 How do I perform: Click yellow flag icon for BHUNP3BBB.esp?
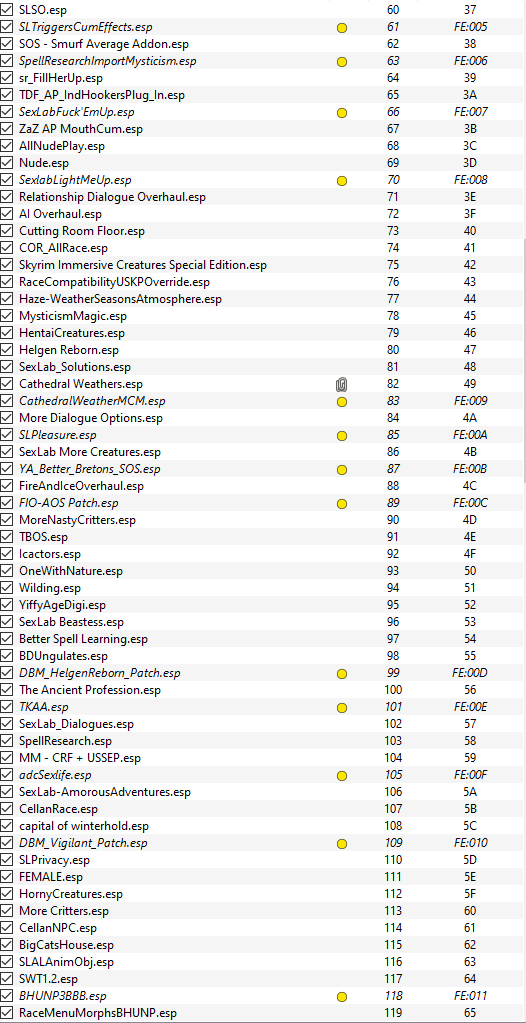341,996
